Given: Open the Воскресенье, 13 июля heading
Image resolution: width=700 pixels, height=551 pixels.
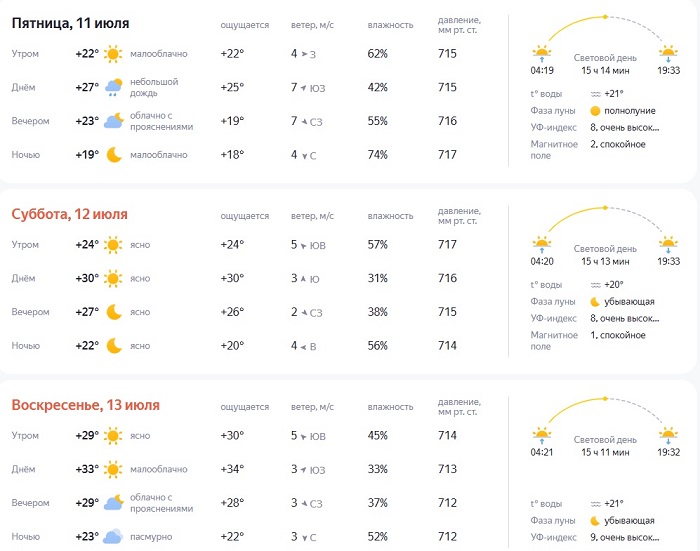Looking at the screenshot, I should [x=86, y=405].
